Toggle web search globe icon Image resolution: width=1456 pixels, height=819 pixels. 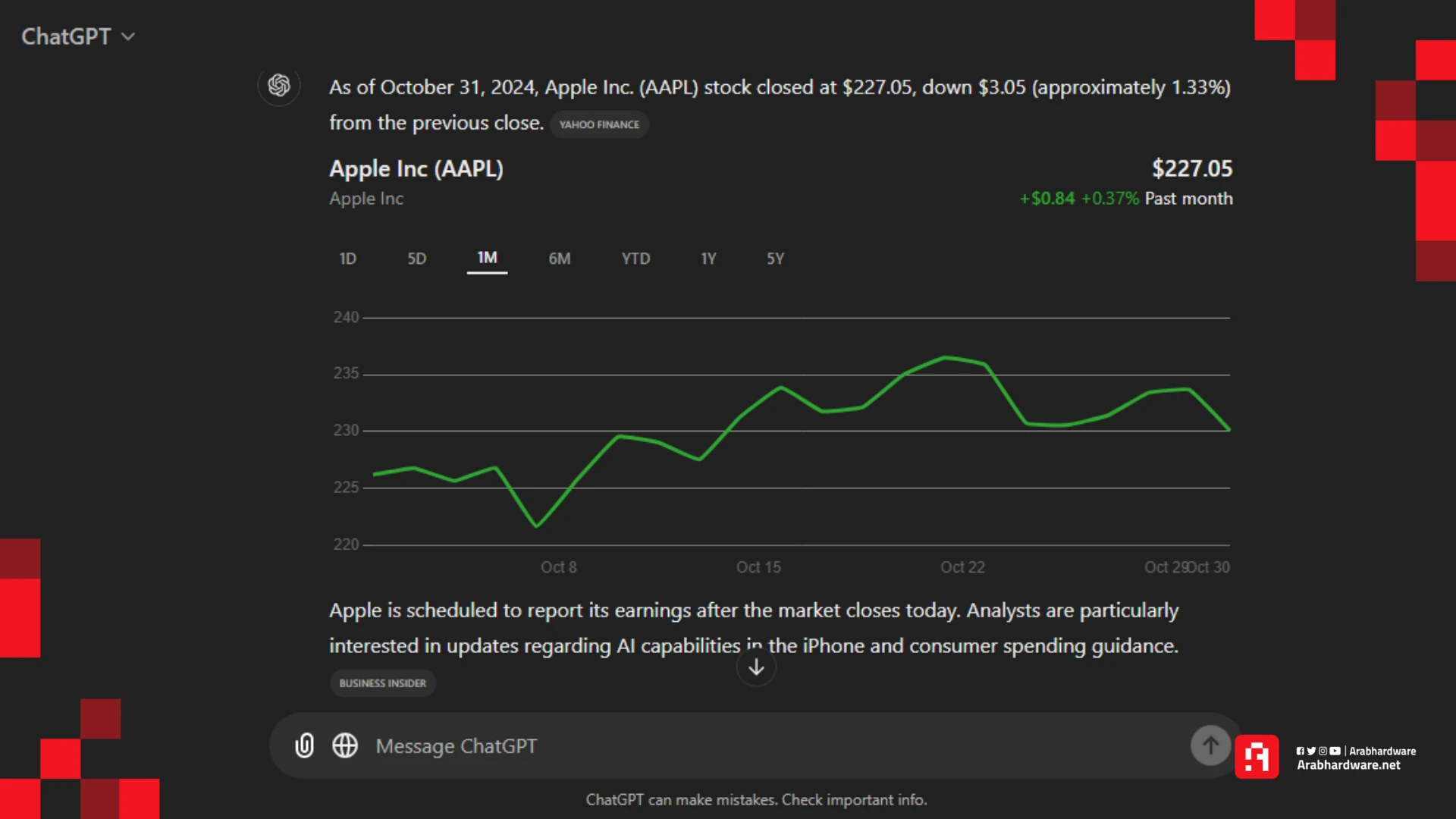[x=345, y=745]
